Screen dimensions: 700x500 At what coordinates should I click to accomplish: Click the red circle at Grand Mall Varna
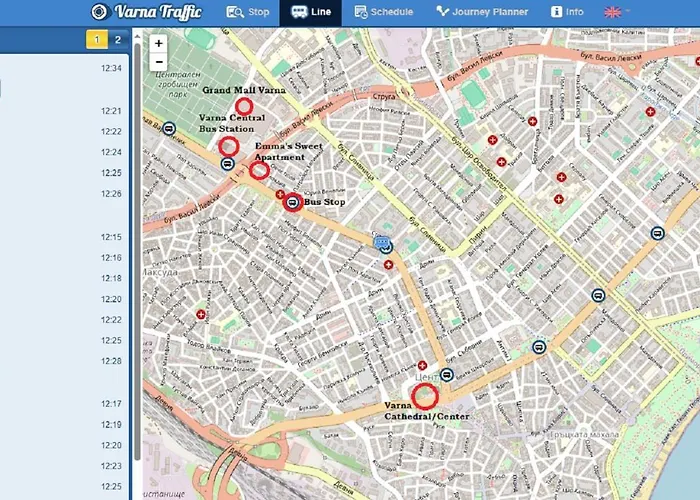point(243,106)
